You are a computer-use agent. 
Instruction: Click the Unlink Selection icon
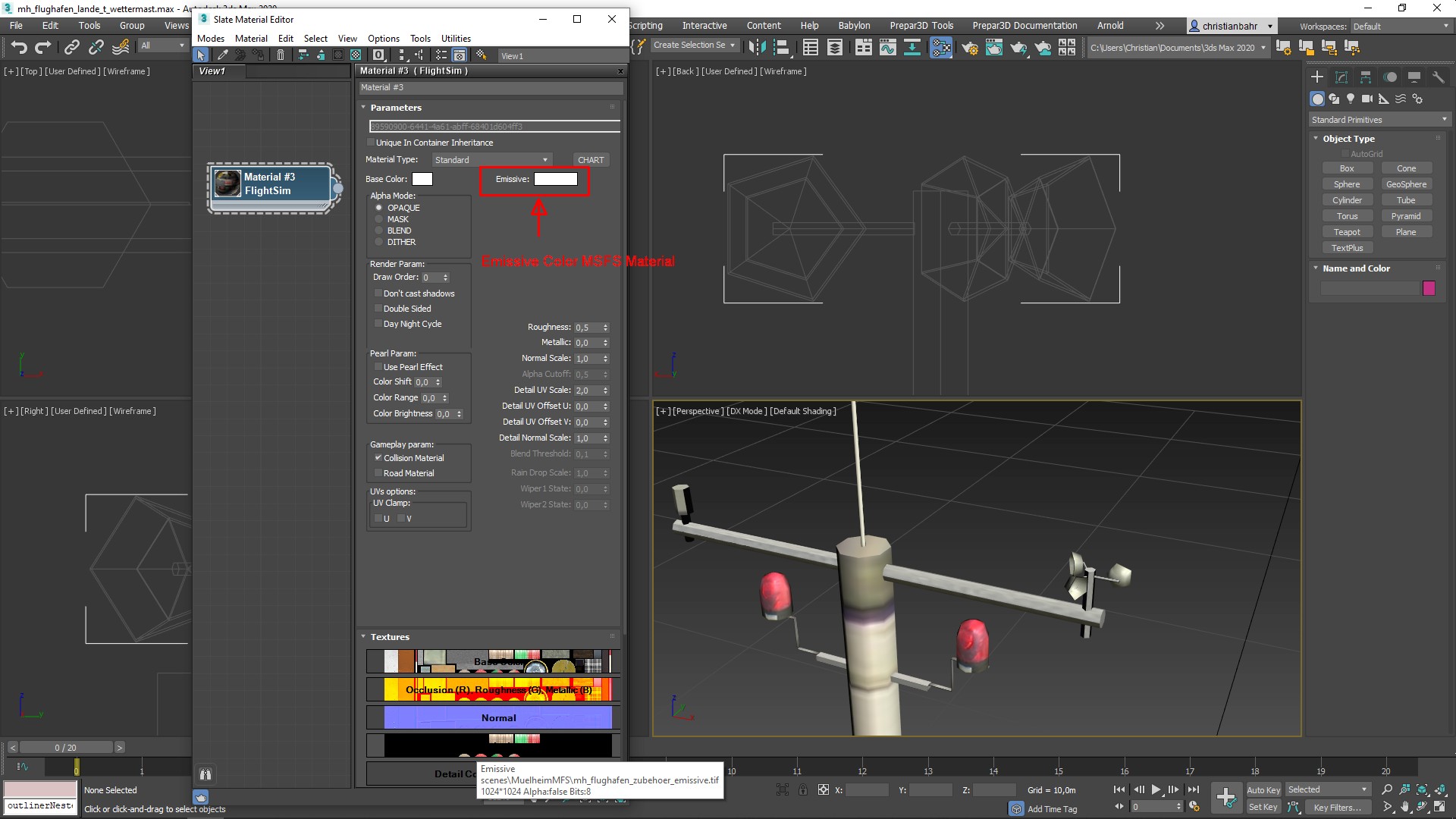(96, 47)
